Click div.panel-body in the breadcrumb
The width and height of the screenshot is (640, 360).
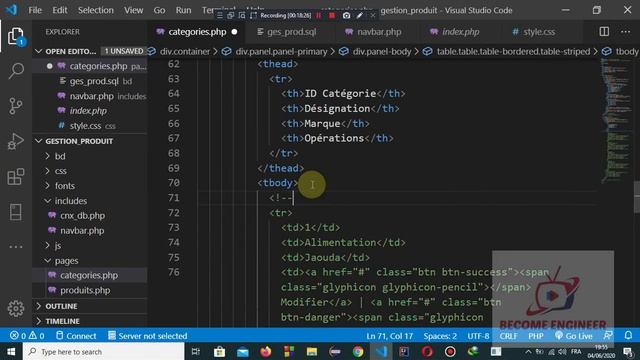click(382, 51)
